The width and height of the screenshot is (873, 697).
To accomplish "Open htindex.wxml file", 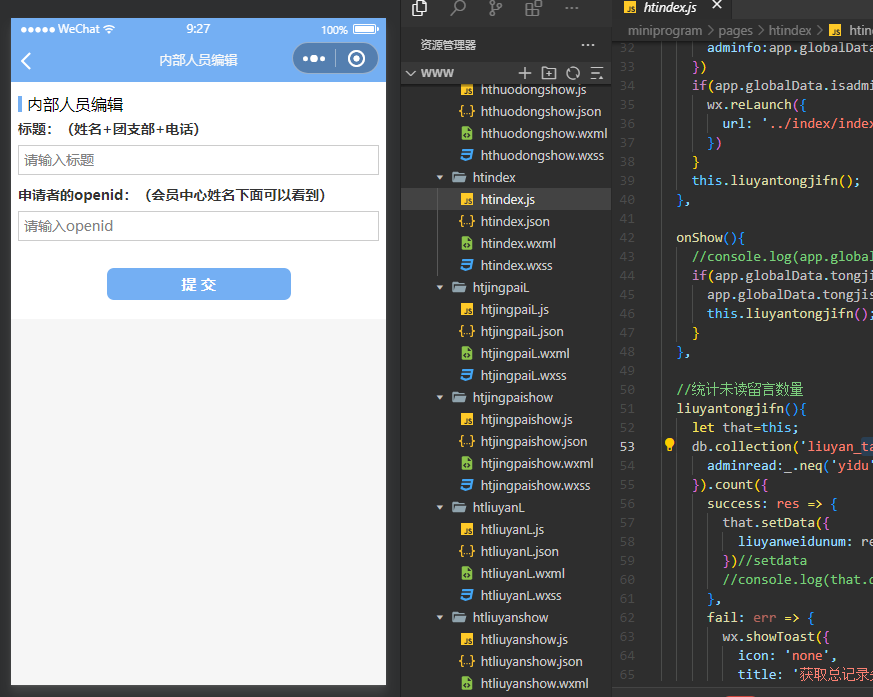I will pyautogui.click(x=506, y=243).
